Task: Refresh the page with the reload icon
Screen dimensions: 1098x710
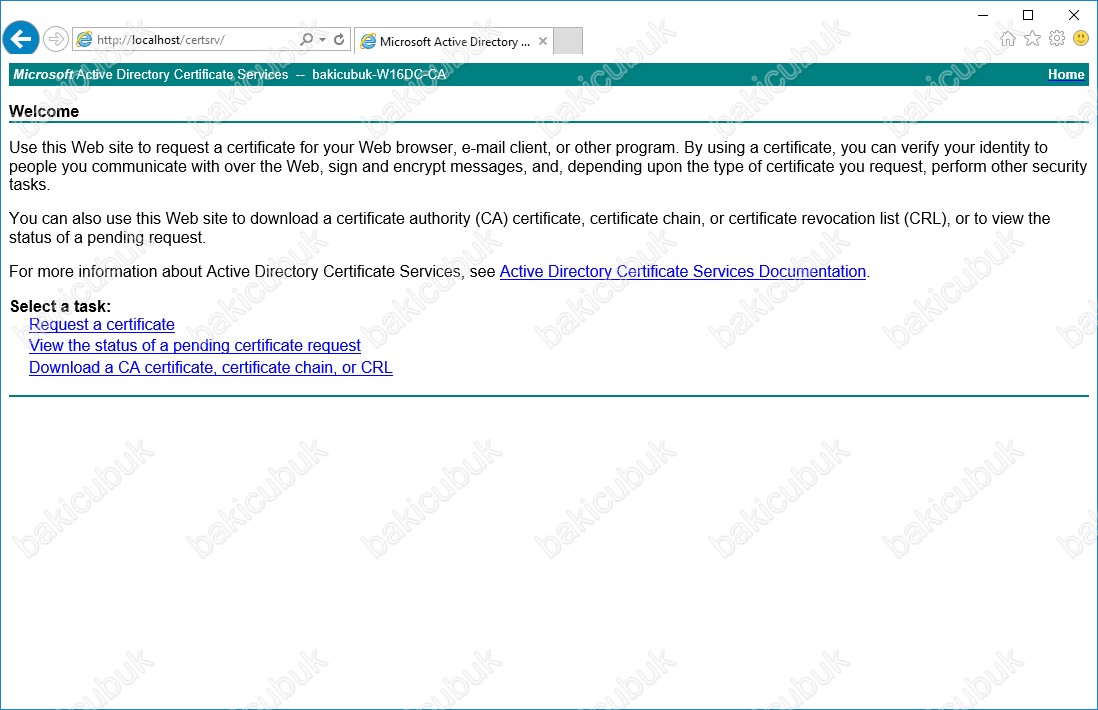Action: 339,39
